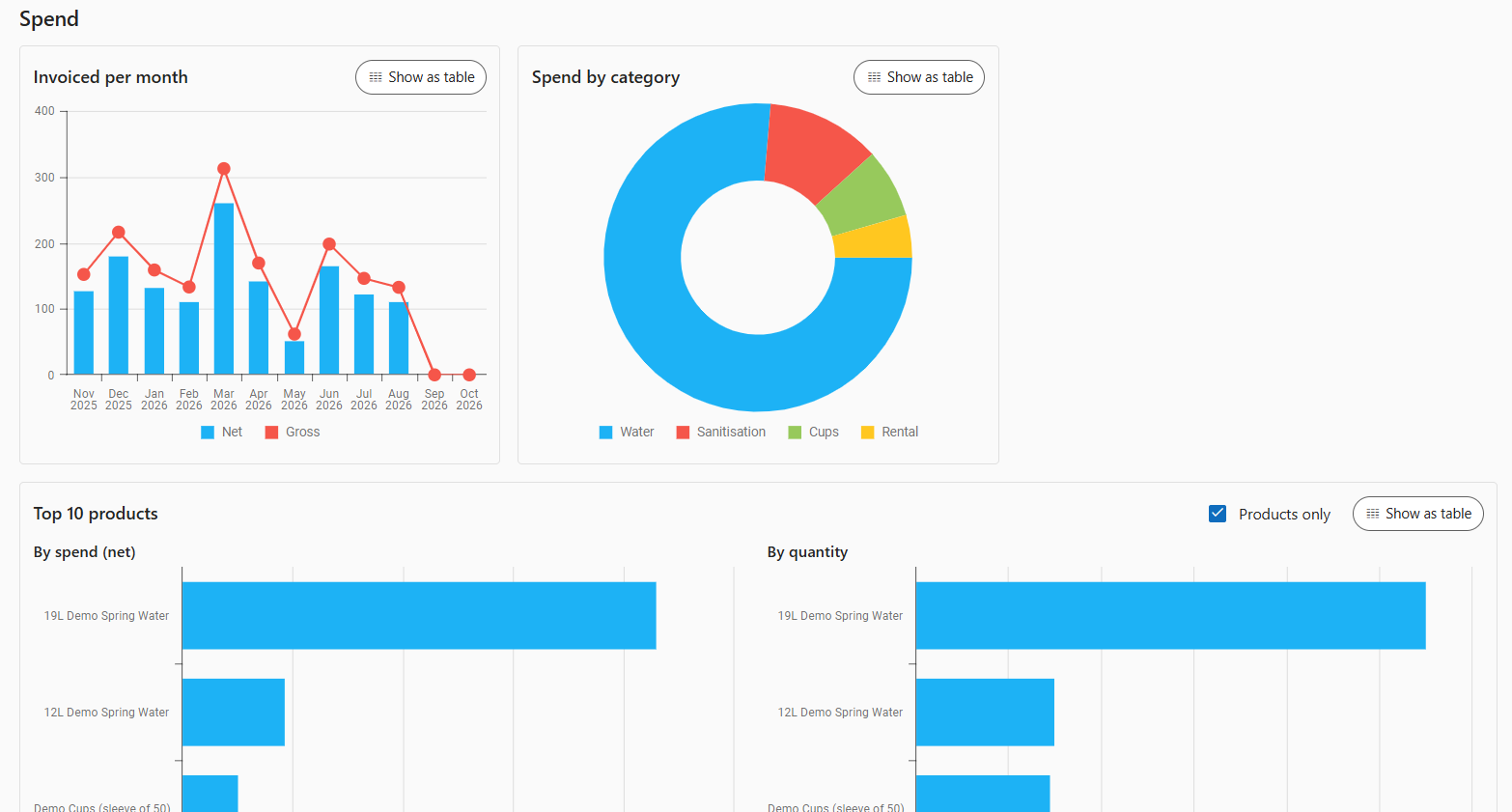Click 19L Demo Spring Water spend bar
The height and width of the screenshot is (812, 1512).
[x=419, y=616]
